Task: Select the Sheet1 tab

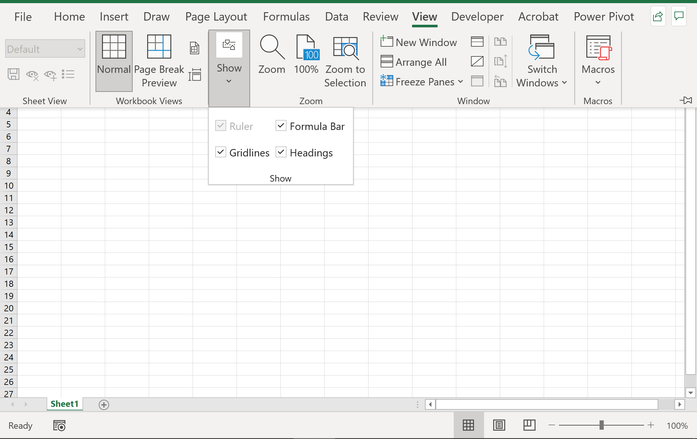Action: [64, 404]
